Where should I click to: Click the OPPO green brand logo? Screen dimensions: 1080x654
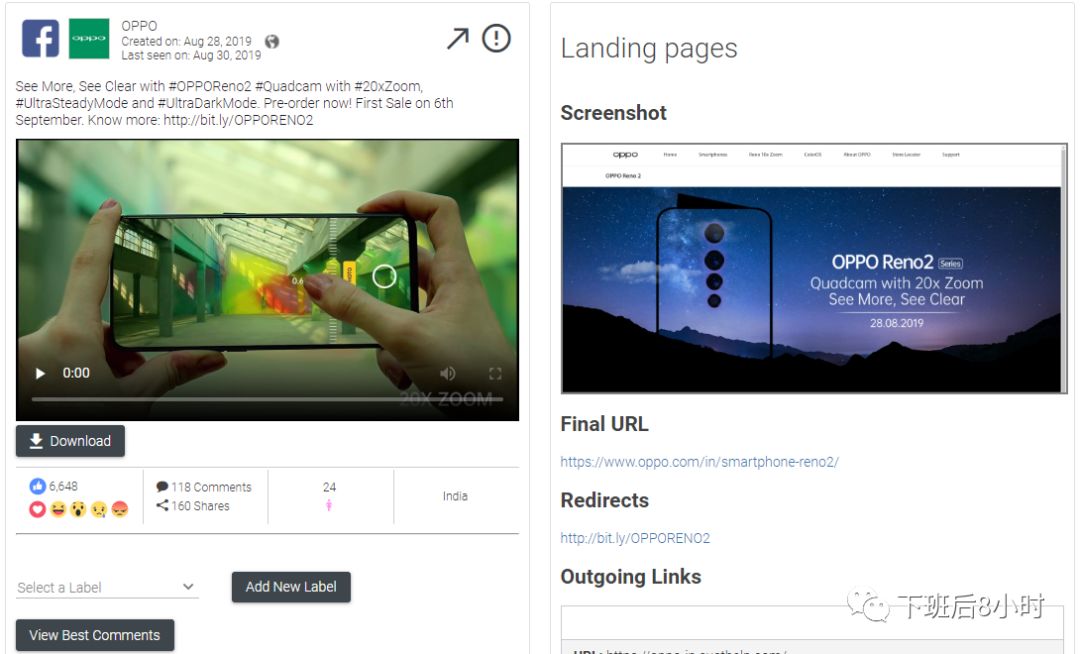click(89, 39)
